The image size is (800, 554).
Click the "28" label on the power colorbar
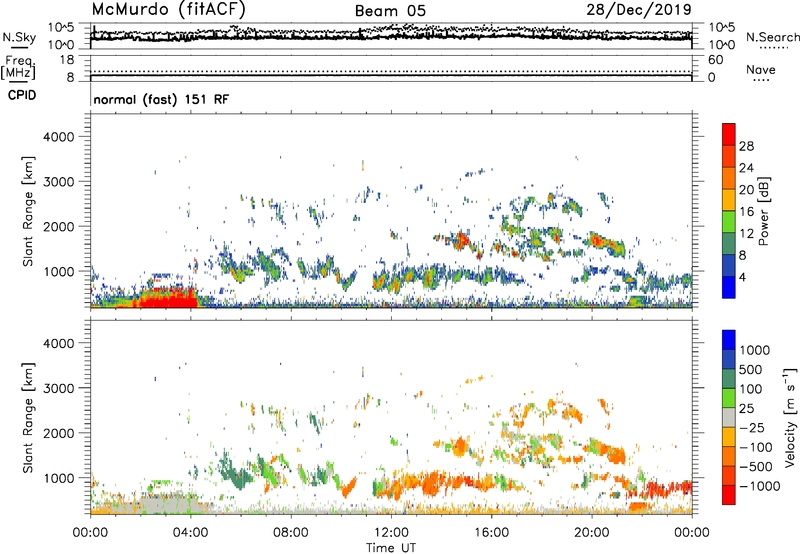pyautogui.click(x=746, y=146)
